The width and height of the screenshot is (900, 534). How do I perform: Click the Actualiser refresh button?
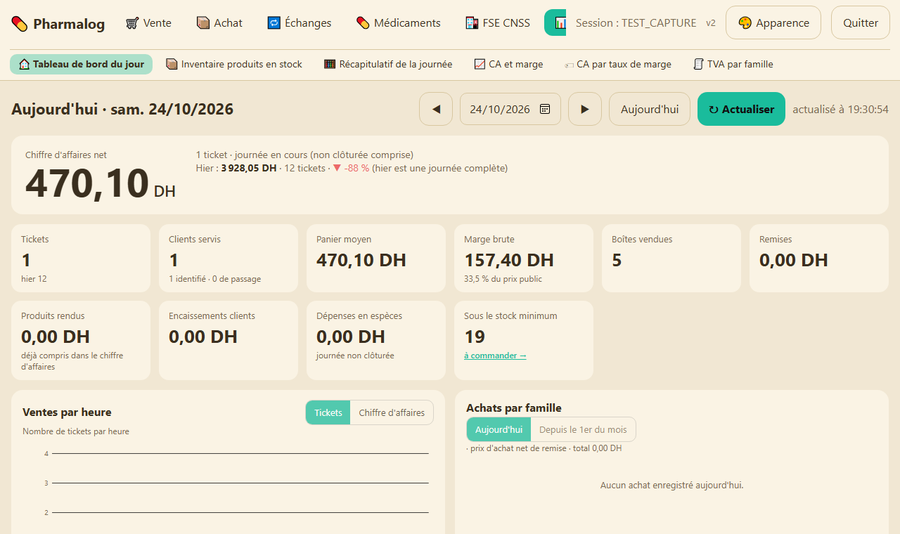(x=741, y=109)
